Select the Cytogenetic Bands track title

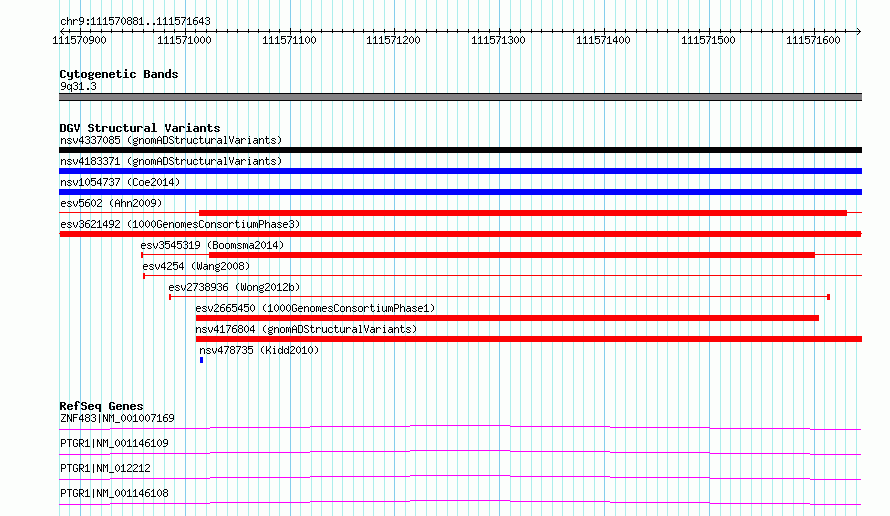pos(119,74)
